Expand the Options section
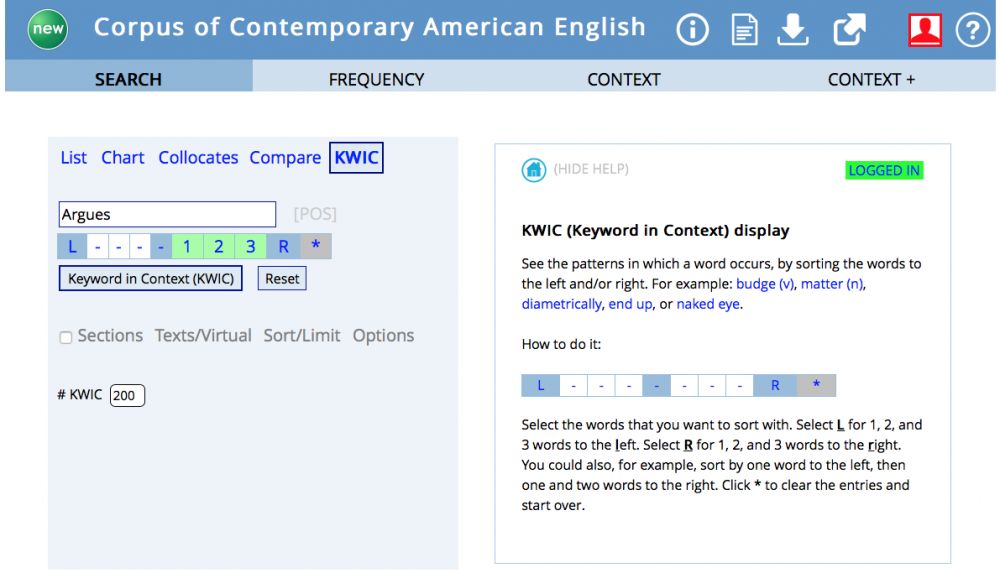Image resolution: width=1000 pixels, height=573 pixels. click(x=383, y=336)
